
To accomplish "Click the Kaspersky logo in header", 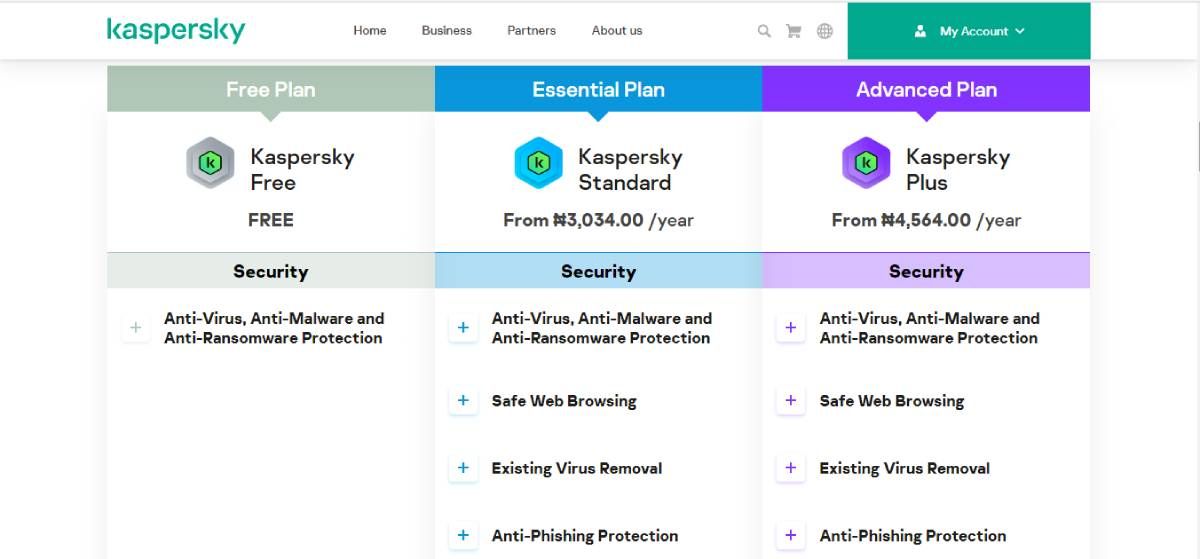I will pos(176,30).
